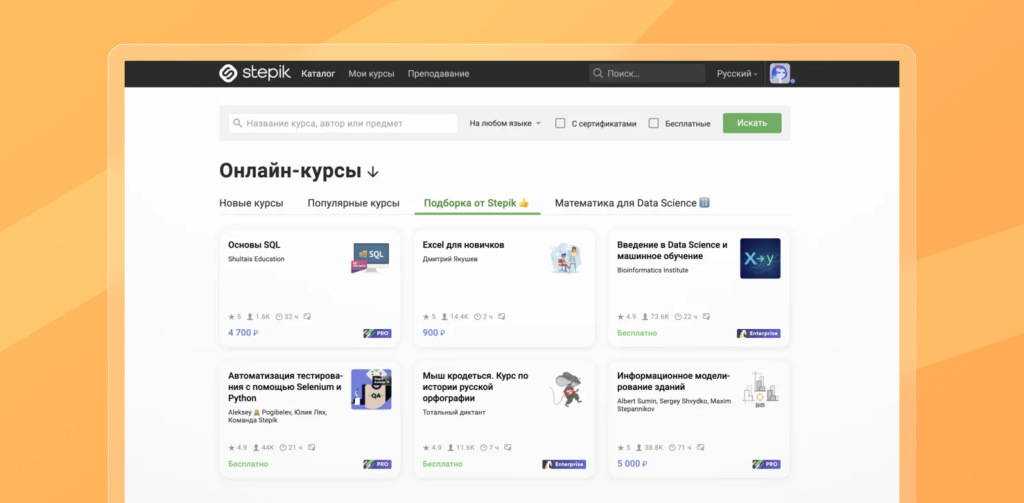1024x503 pixels.
Task: Switch to the Новые курсы tab
Action: [251, 203]
